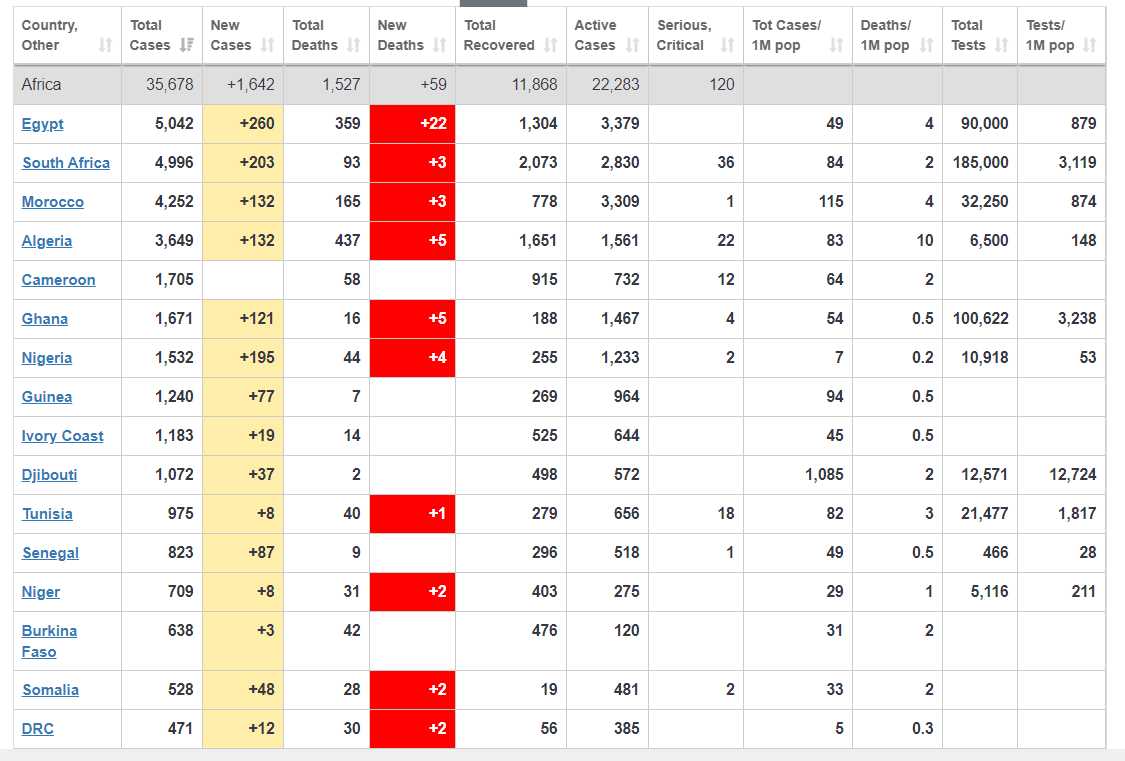The image size is (1125, 761).
Task: Open the Somalia country link
Action: click(50, 690)
